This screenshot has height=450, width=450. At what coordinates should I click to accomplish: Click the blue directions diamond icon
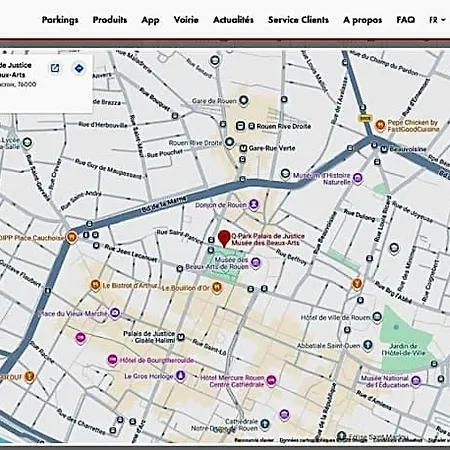click(79, 68)
